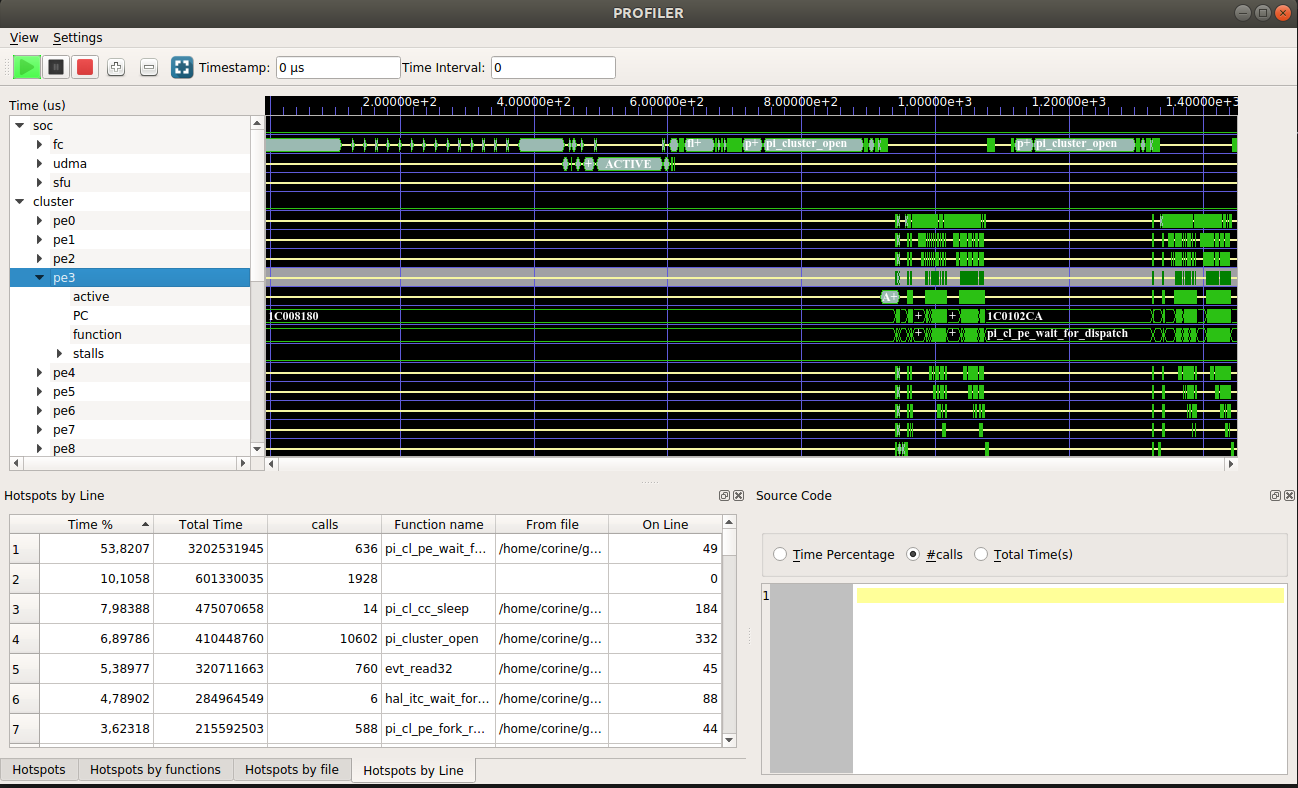
Task: Click the timeline horizontal scrollbar right arrow
Action: click(x=1231, y=464)
